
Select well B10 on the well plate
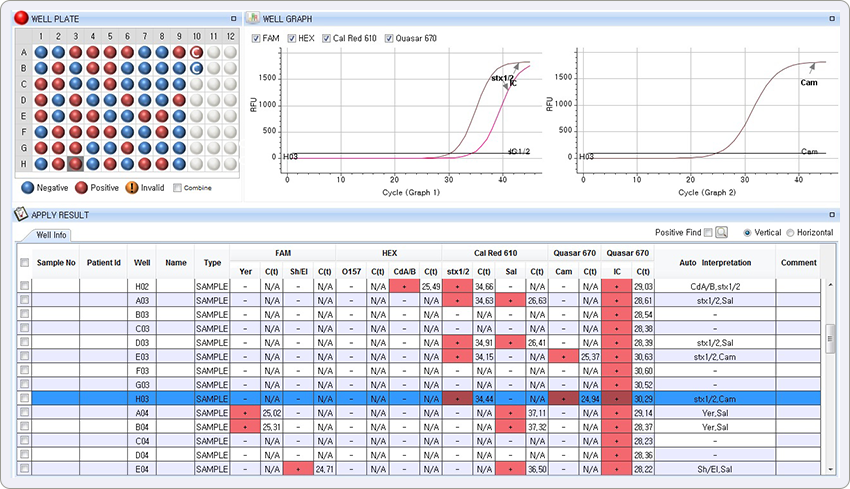click(x=197, y=68)
